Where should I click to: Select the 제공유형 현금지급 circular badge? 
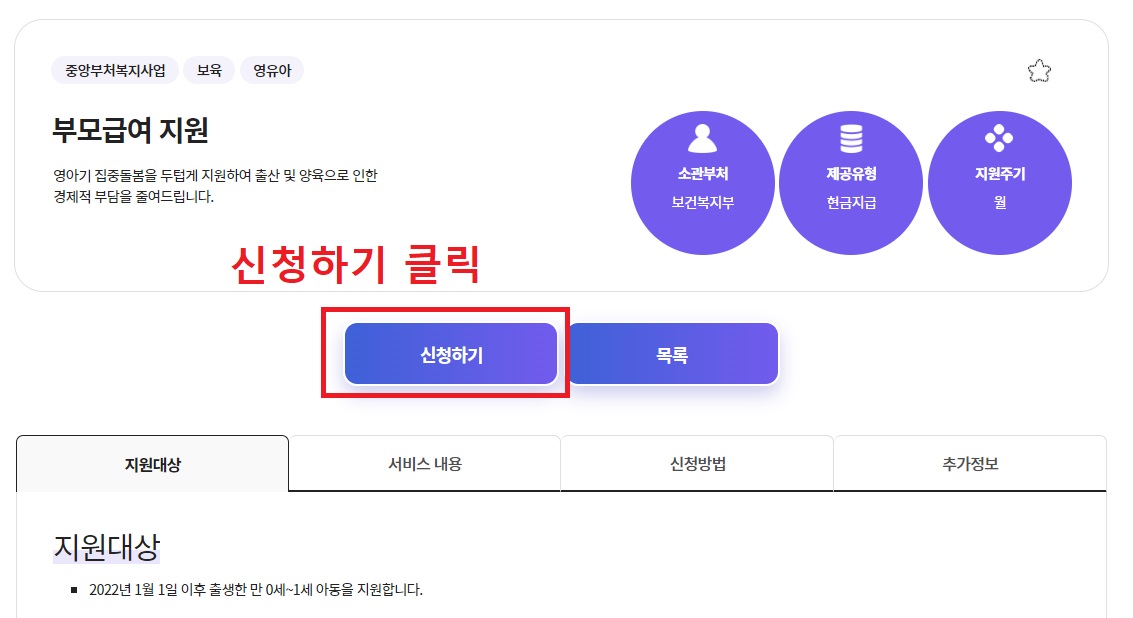tap(851, 181)
